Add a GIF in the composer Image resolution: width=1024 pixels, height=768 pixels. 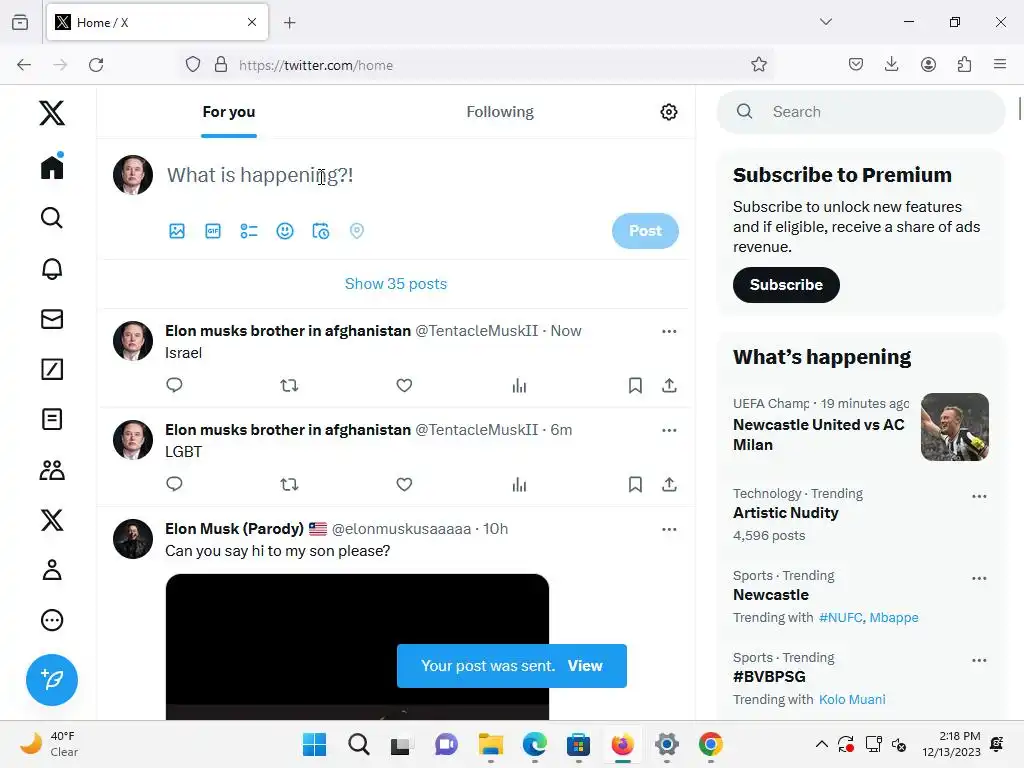tap(213, 231)
